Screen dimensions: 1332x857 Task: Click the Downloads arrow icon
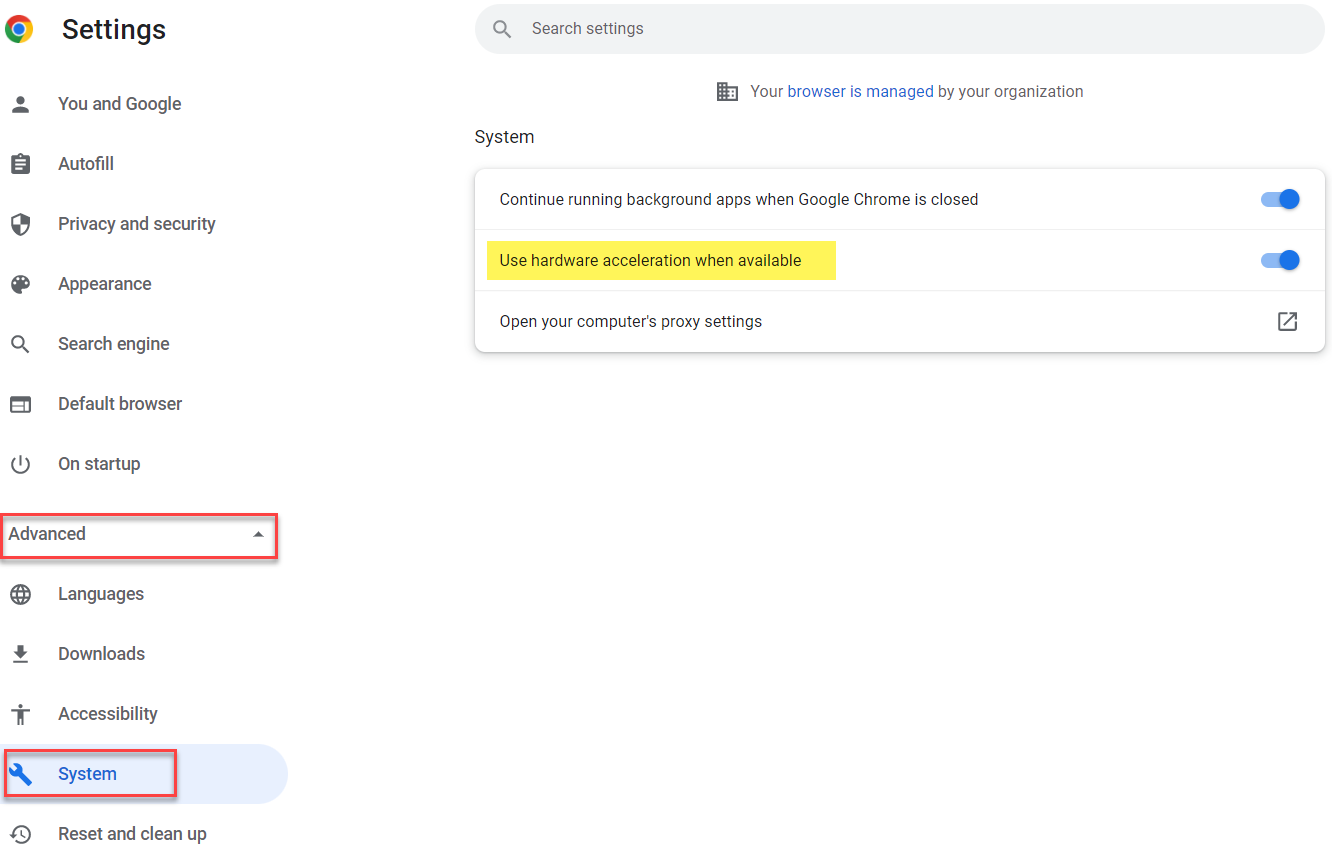click(x=20, y=654)
